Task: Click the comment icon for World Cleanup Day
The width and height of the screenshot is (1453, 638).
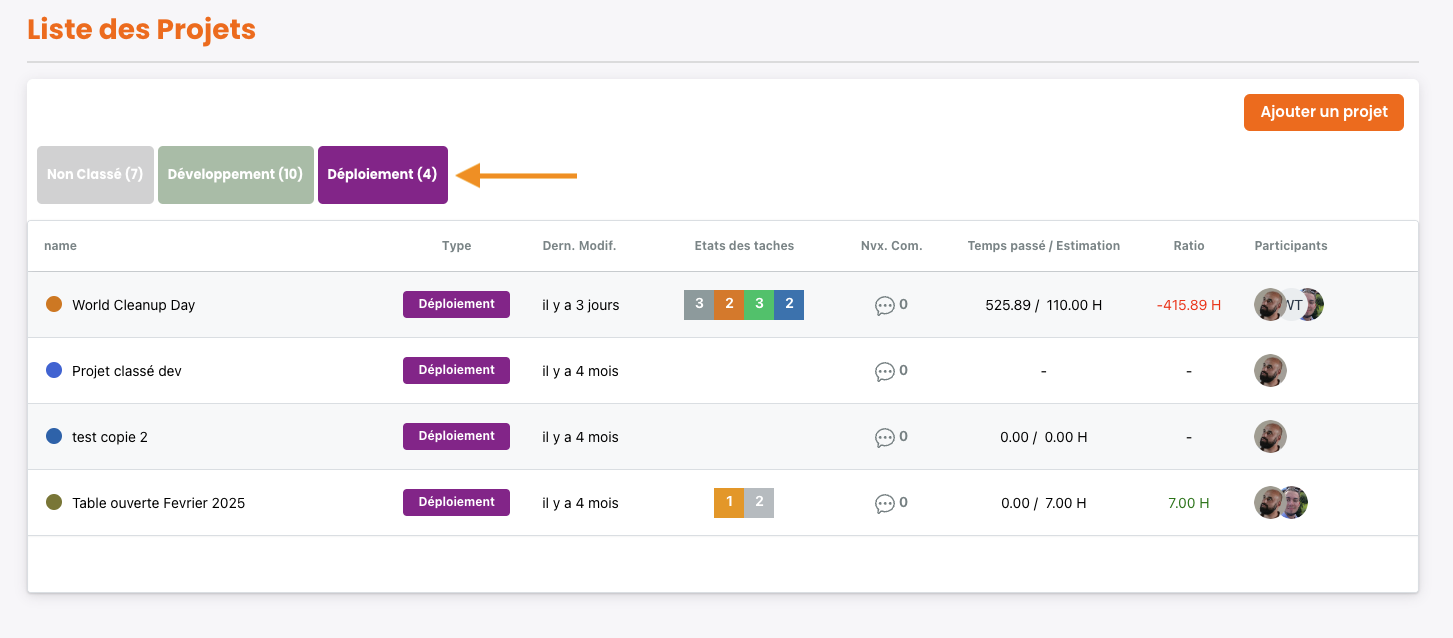Action: pos(884,305)
